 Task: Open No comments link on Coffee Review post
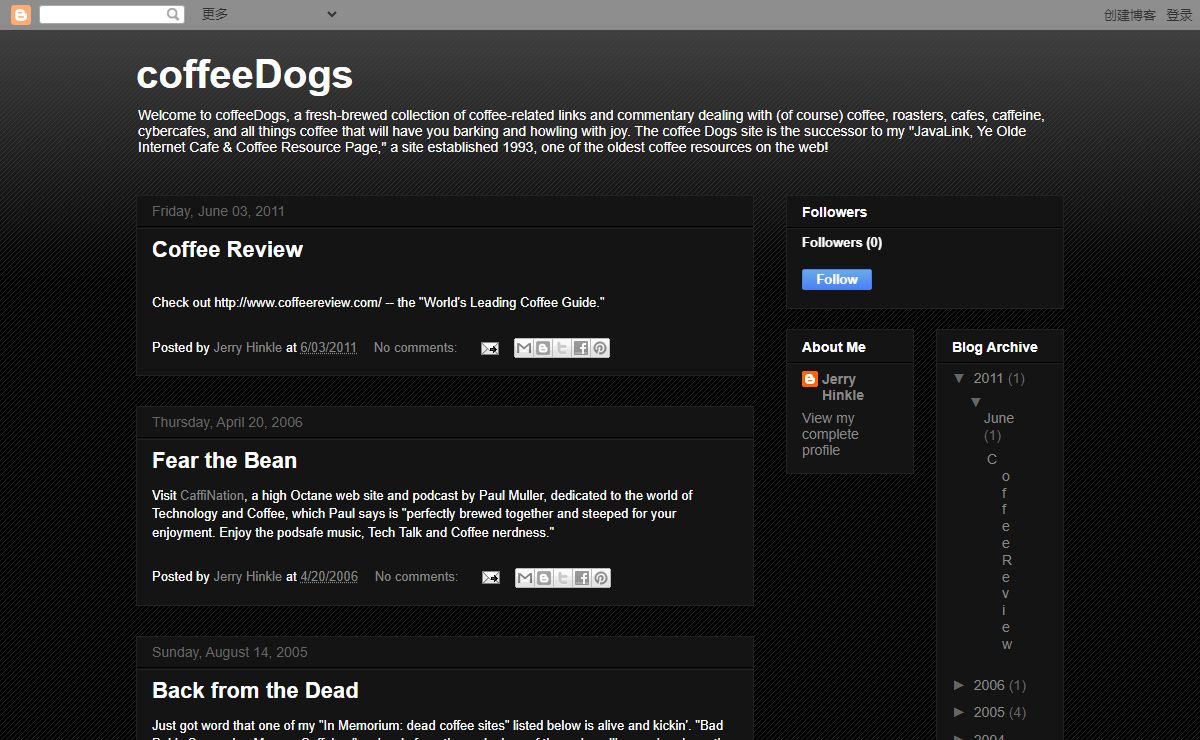pos(415,348)
